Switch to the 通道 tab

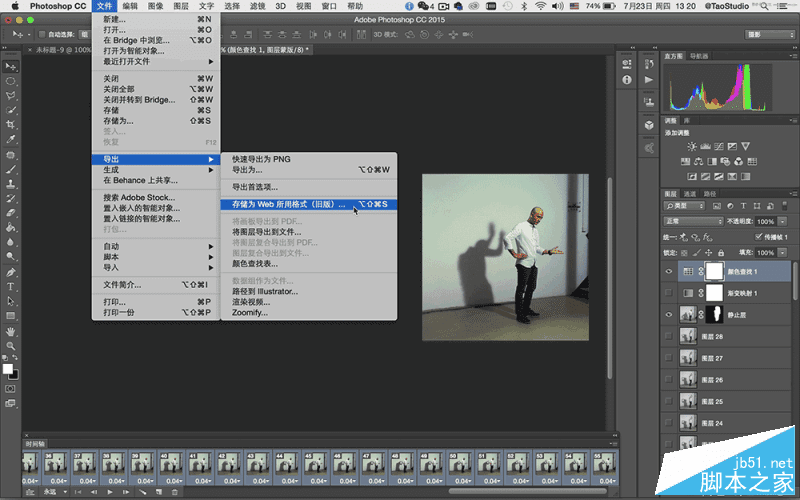pyautogui.click(x=690, y=193)
